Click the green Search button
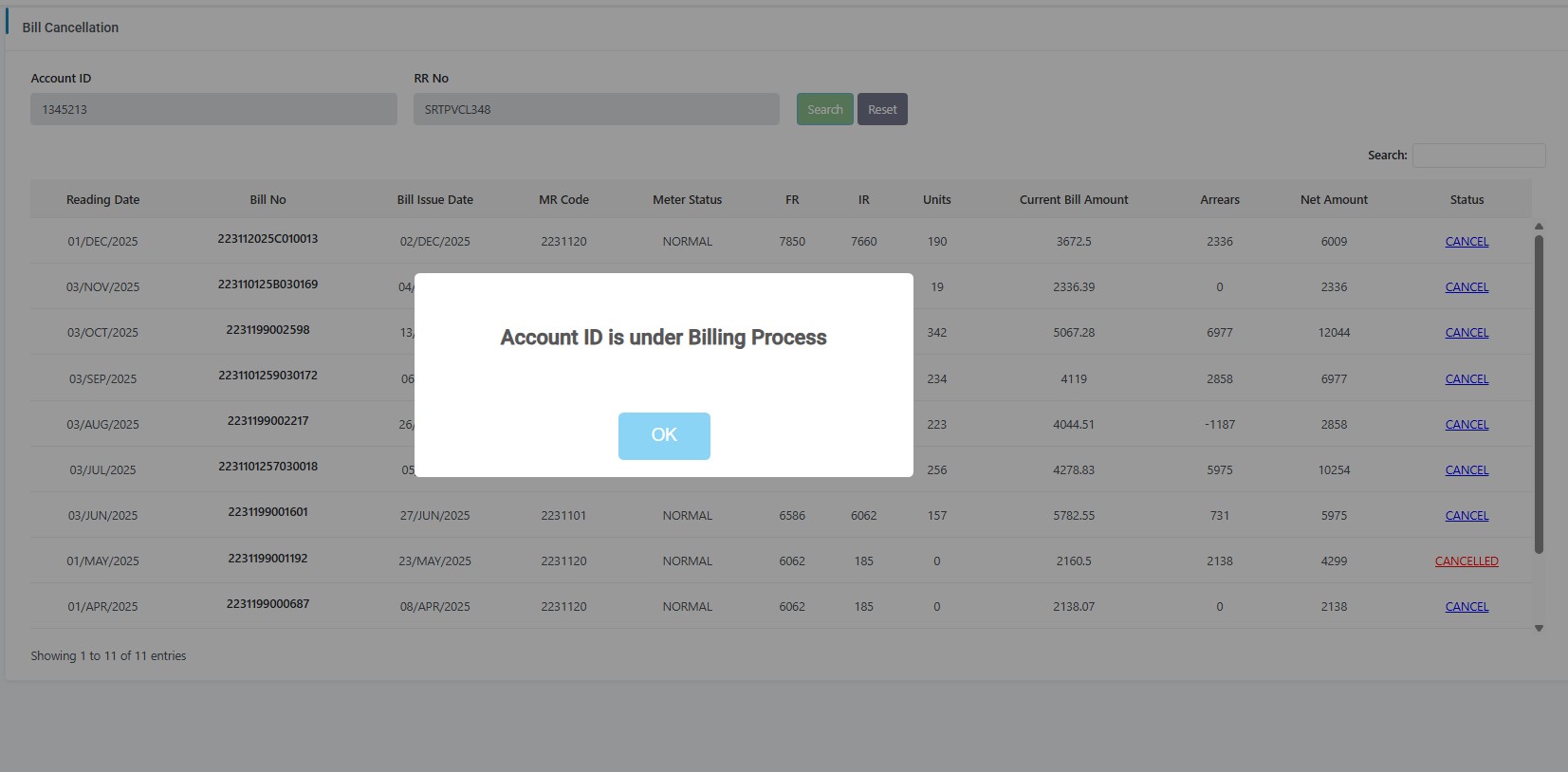 pyautogui.click(x=824, y=109)
